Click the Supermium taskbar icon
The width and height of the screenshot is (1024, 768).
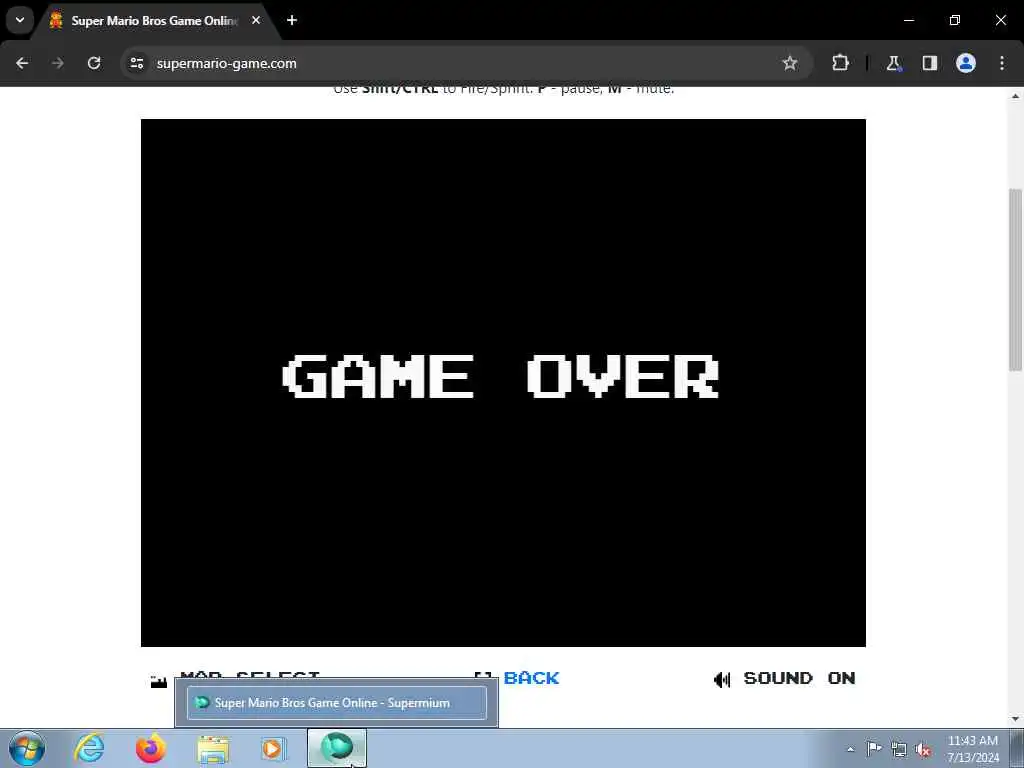tap(337, 748)
